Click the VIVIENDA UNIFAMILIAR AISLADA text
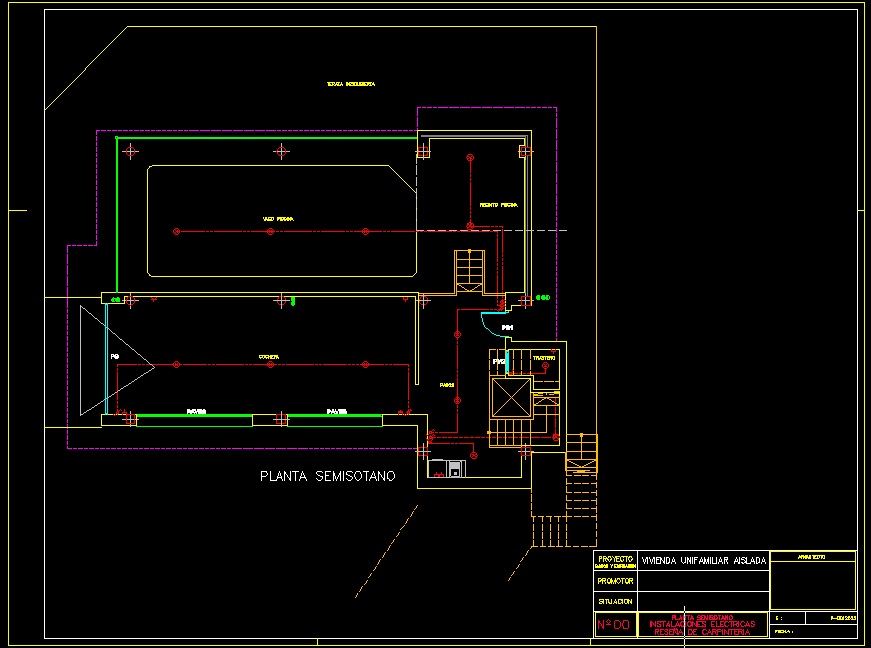The height and width of the screenshot is (648, 871). [x=704, y=561]
